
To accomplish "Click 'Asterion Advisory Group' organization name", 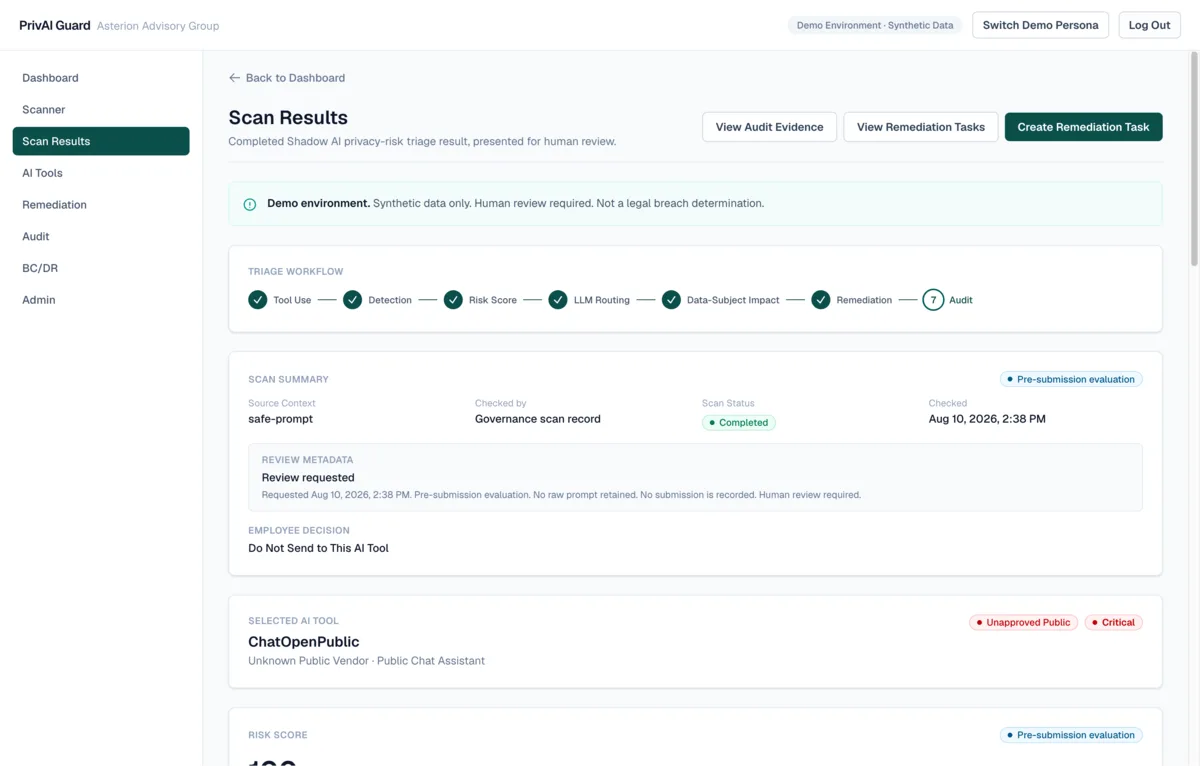I will pyautogui.click(x=158, y=26).
